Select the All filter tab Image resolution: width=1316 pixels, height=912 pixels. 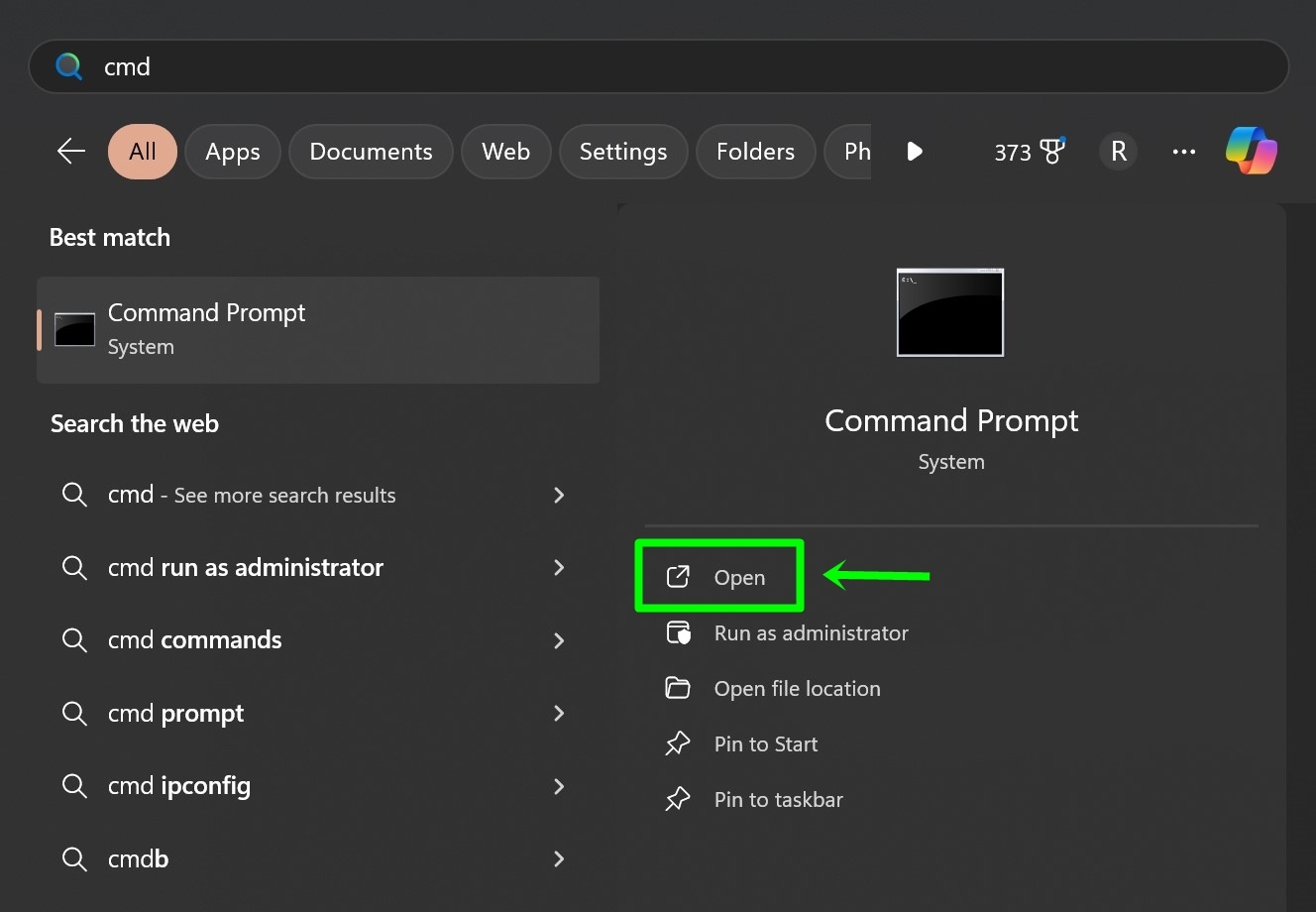click(143, 152)
